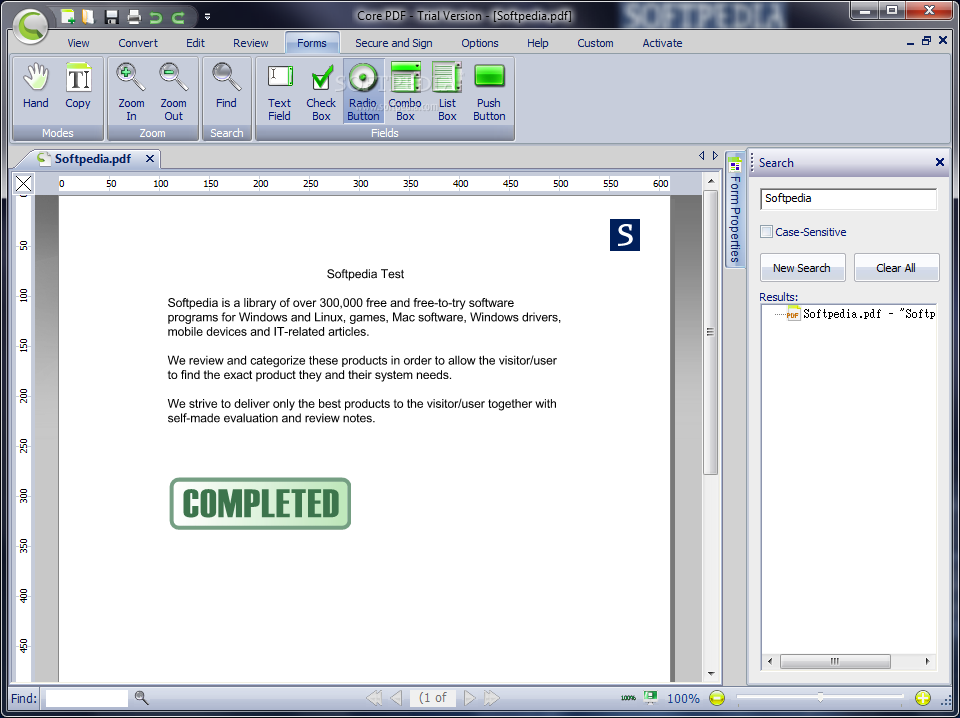
Task: Click the Open file folder icon
Action: pos(89,17)
